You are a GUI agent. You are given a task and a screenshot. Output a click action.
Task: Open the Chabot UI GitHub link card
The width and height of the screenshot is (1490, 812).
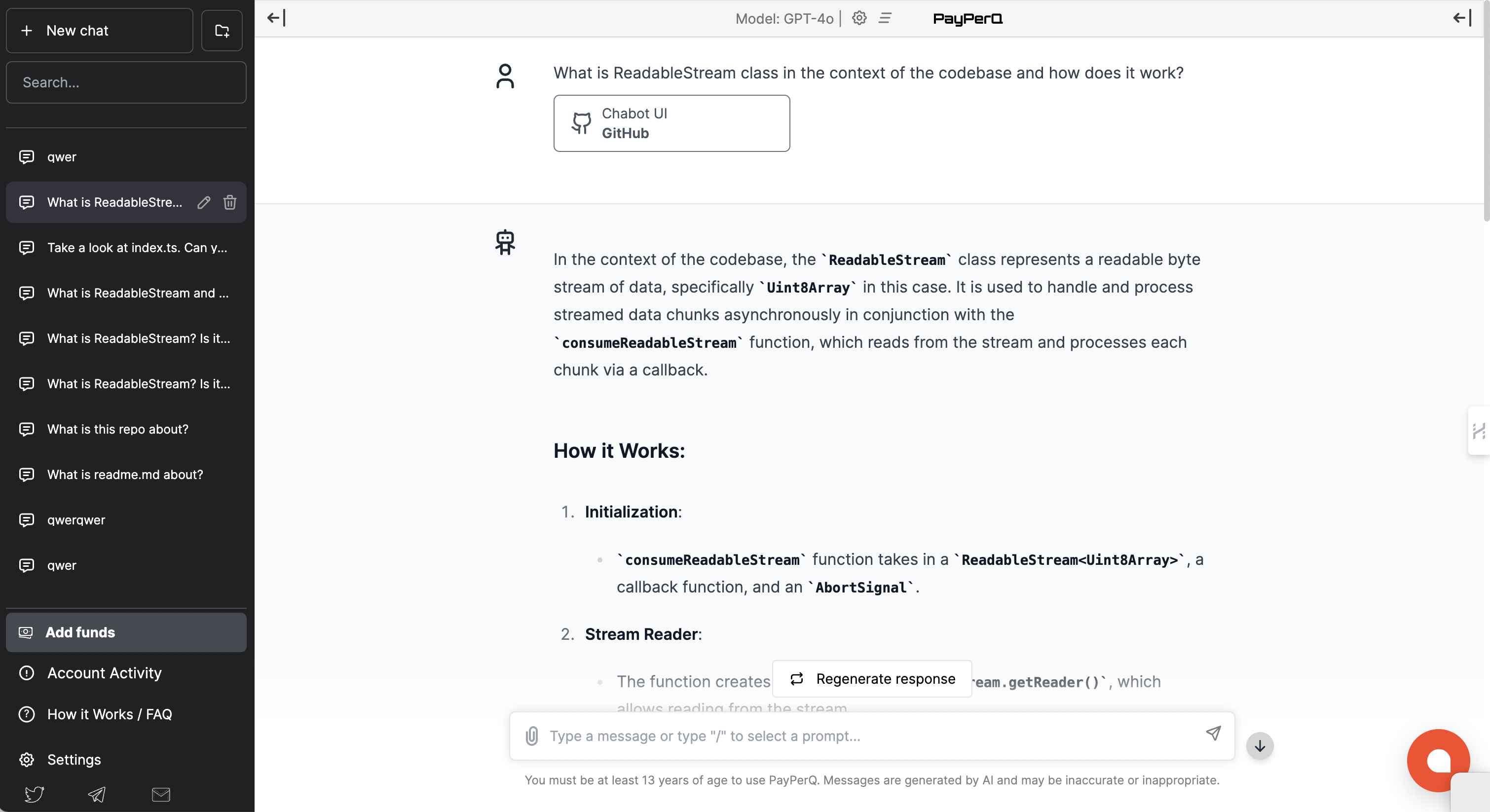pos(671,123)
